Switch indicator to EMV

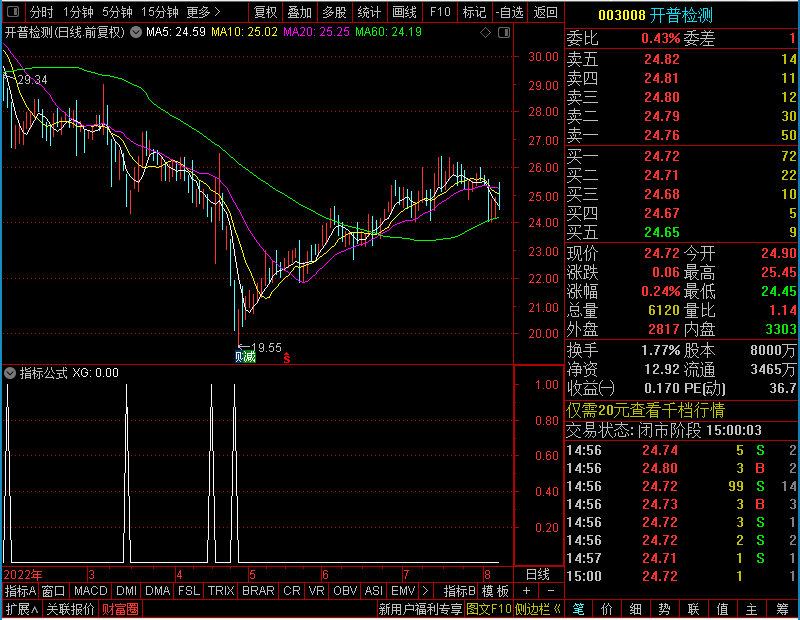coord(403,591)
